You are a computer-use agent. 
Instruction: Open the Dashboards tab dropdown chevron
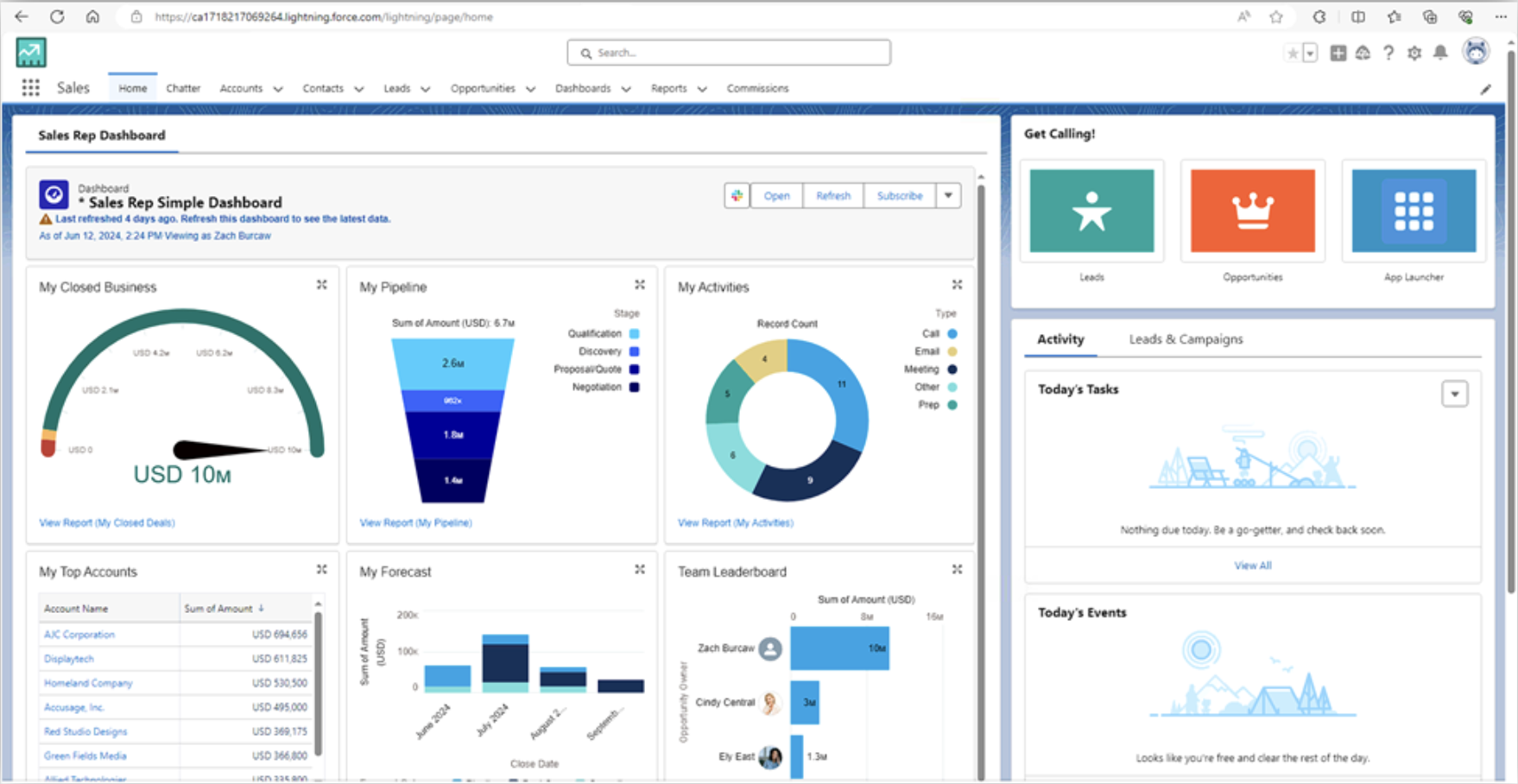point(626,89)
